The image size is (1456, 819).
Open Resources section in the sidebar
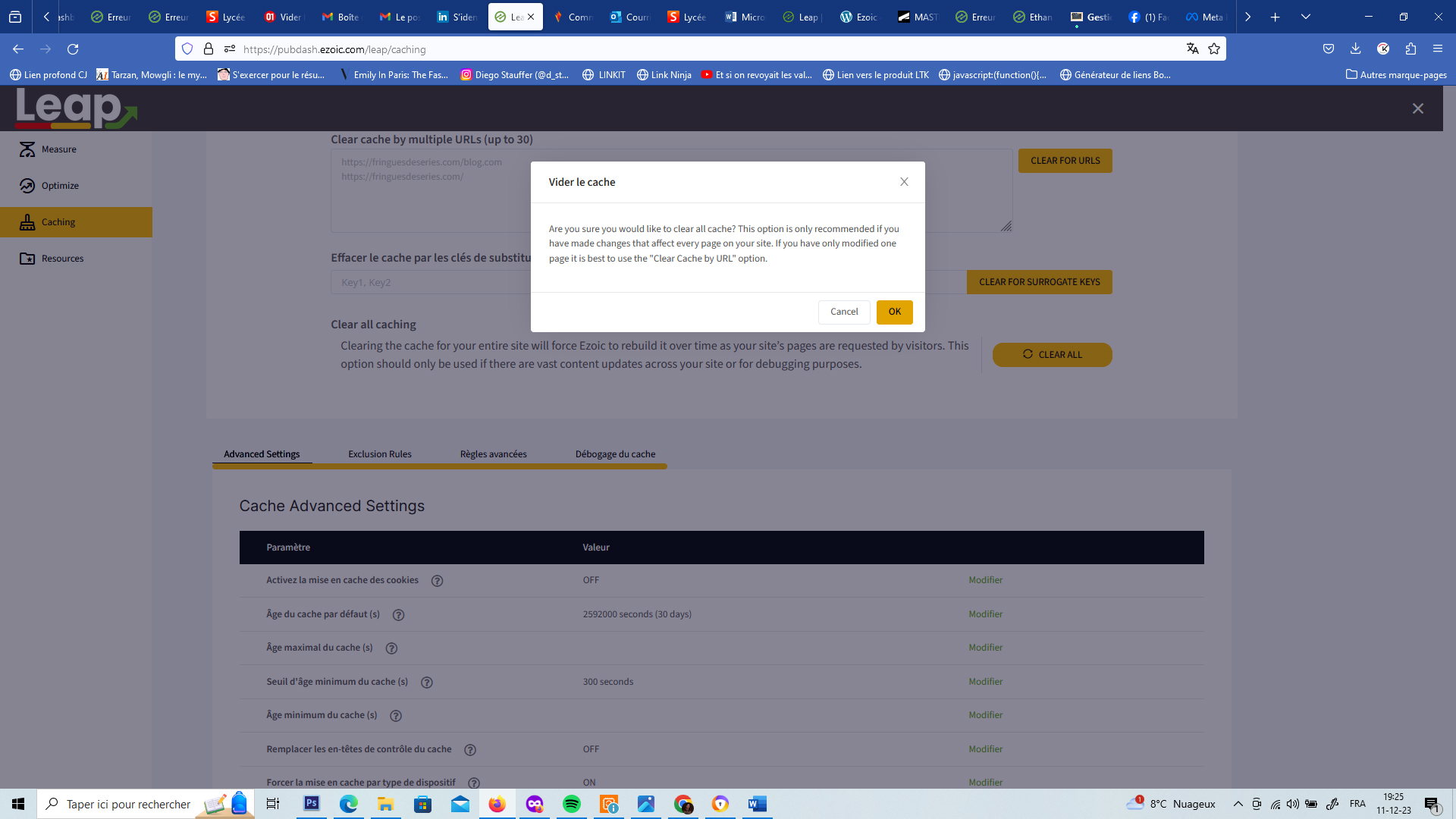(62, 259)
